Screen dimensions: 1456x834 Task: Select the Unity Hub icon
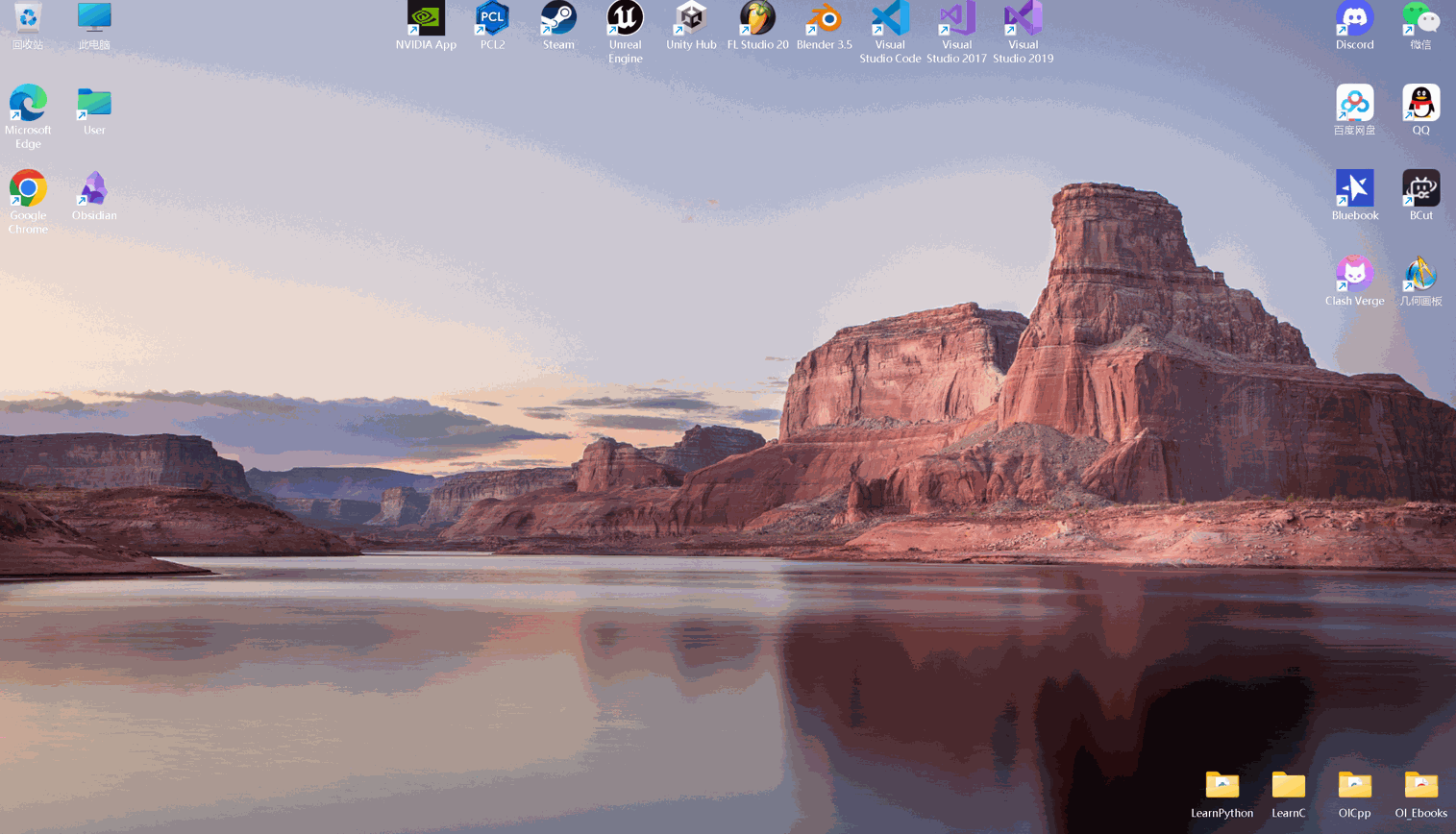click(691, 19)
